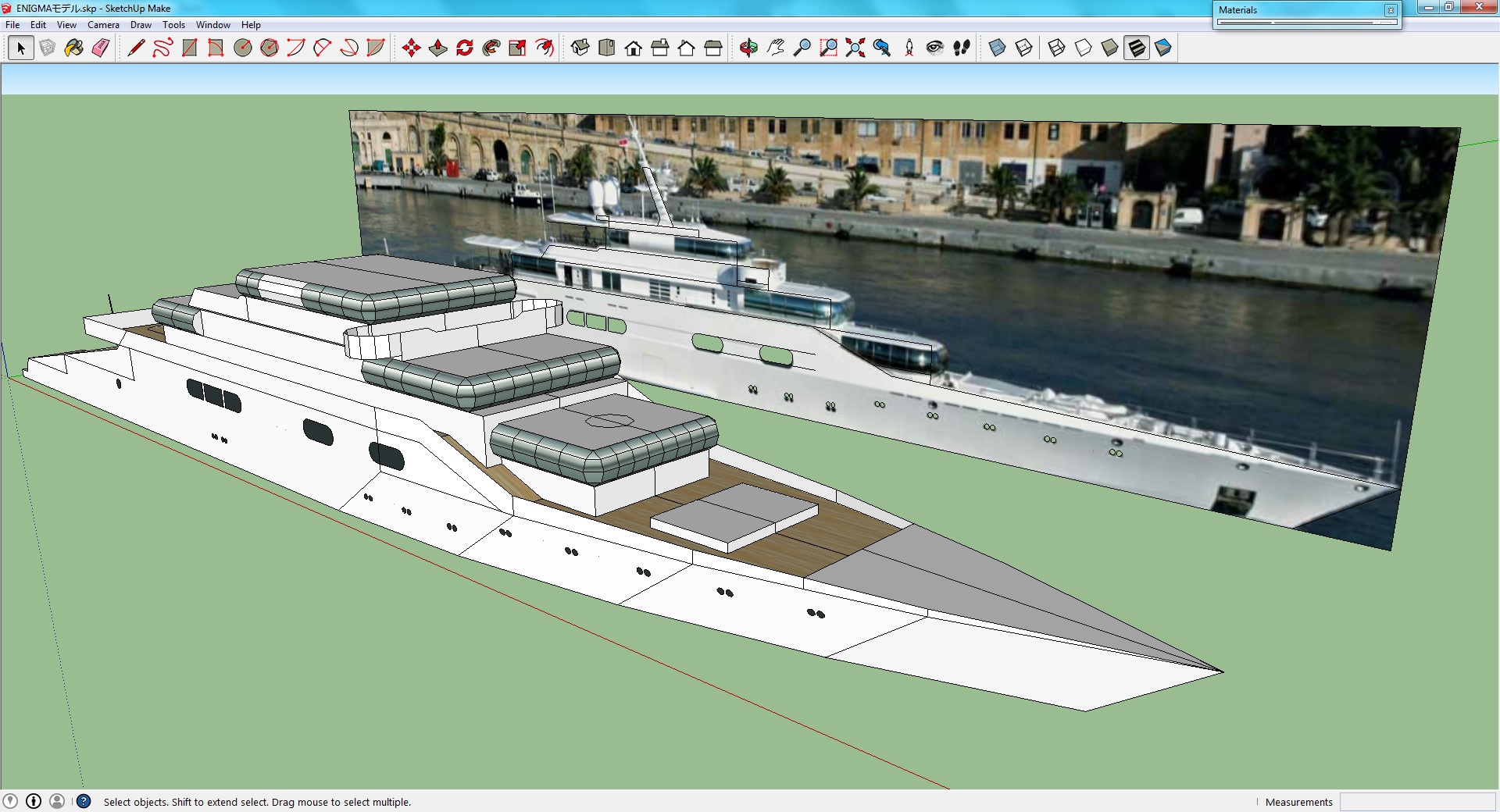Activate the Orbit camera tool
The image size is (1500, 812).
pyautogui.click(x=748, y=48)
